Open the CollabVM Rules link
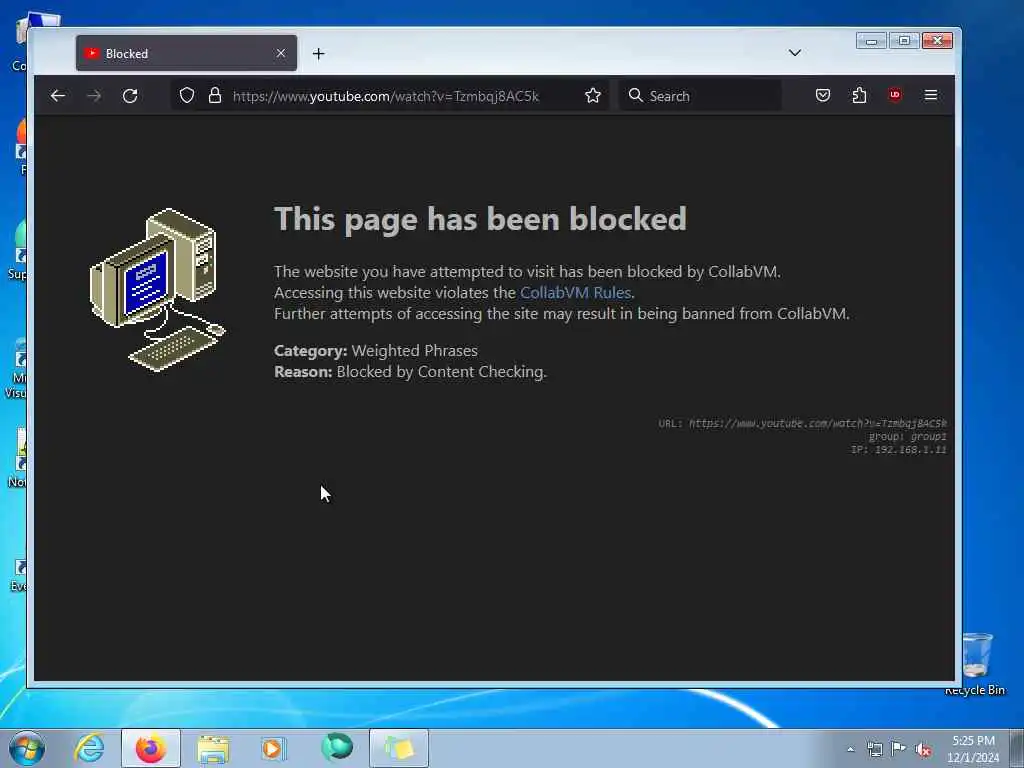This screenshot has width=1024, height=768. 575,293
